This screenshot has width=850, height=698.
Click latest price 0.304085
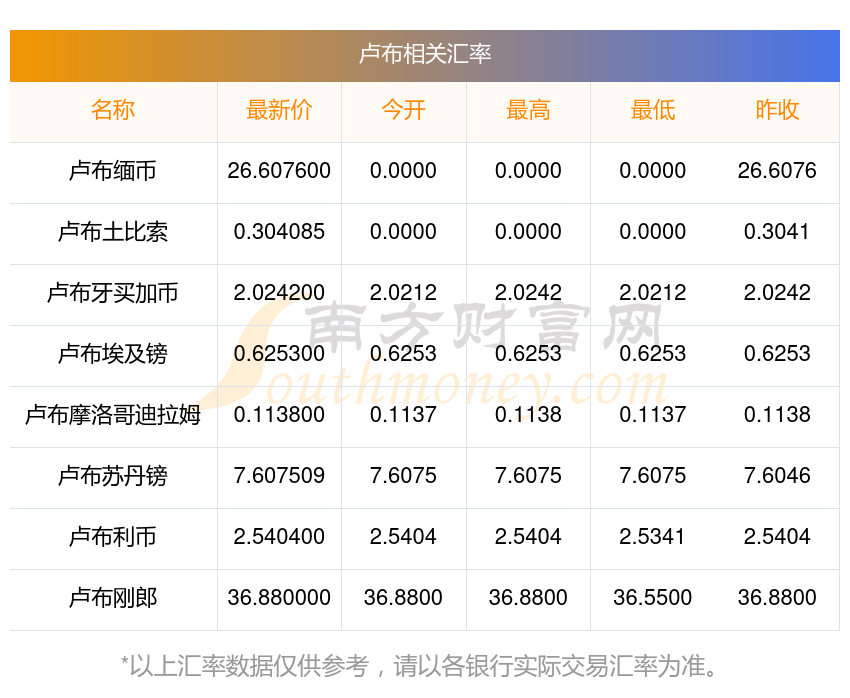pyautogui.click(x=279, y=232)
